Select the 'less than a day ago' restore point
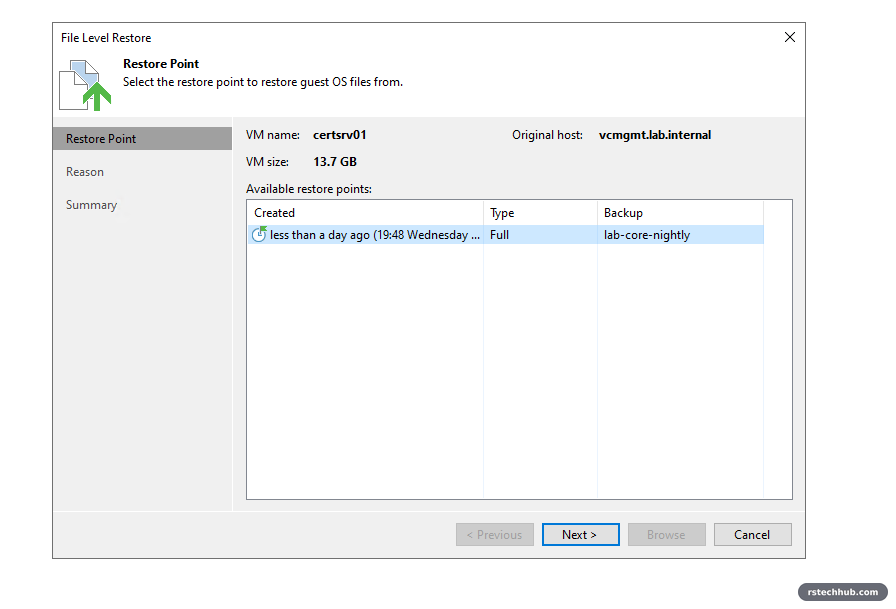The width and height of the screenshot is (896, 609). tap(506, 235)
